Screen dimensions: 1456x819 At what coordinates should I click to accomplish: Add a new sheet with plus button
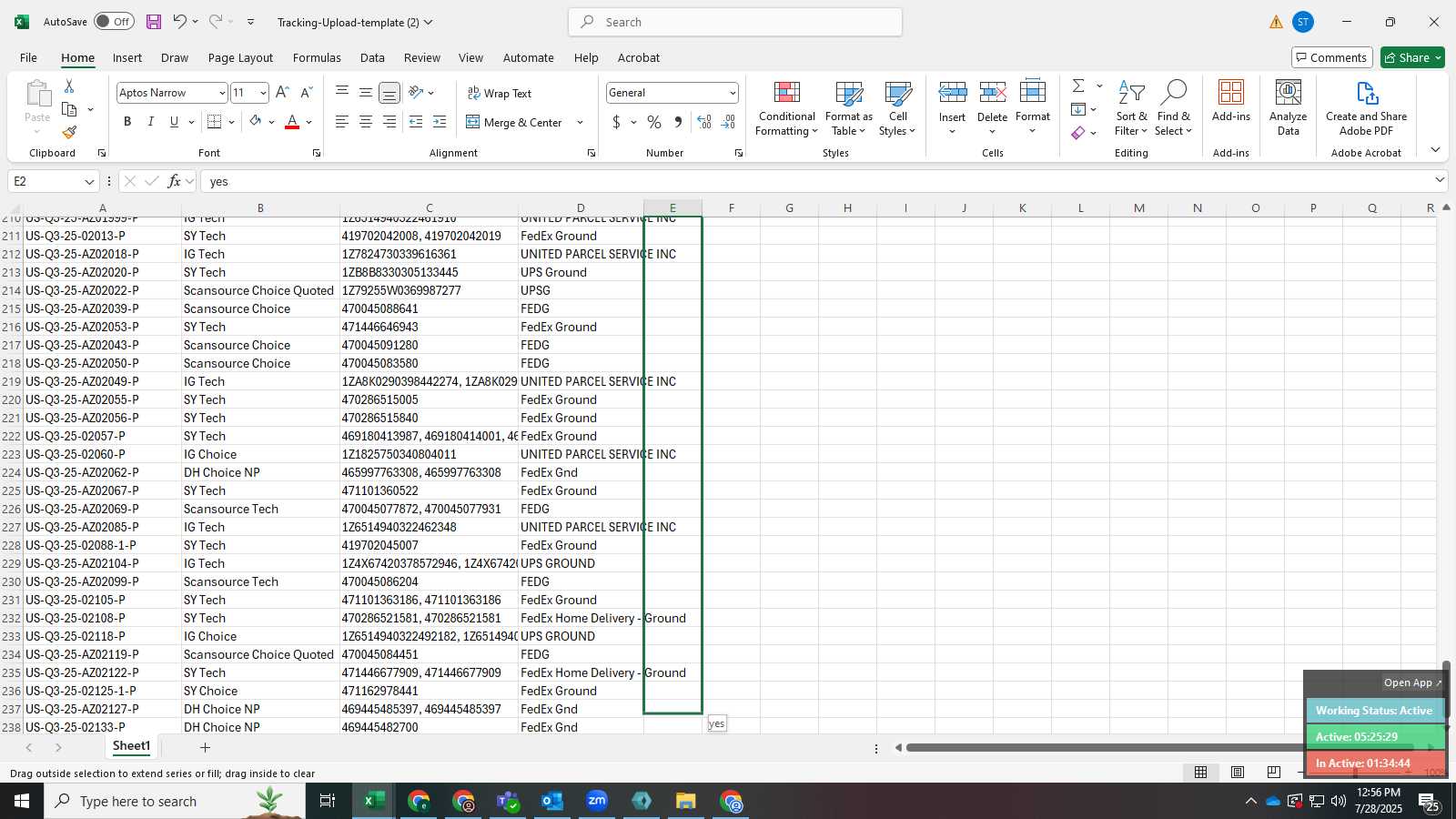tap(205, 747)
